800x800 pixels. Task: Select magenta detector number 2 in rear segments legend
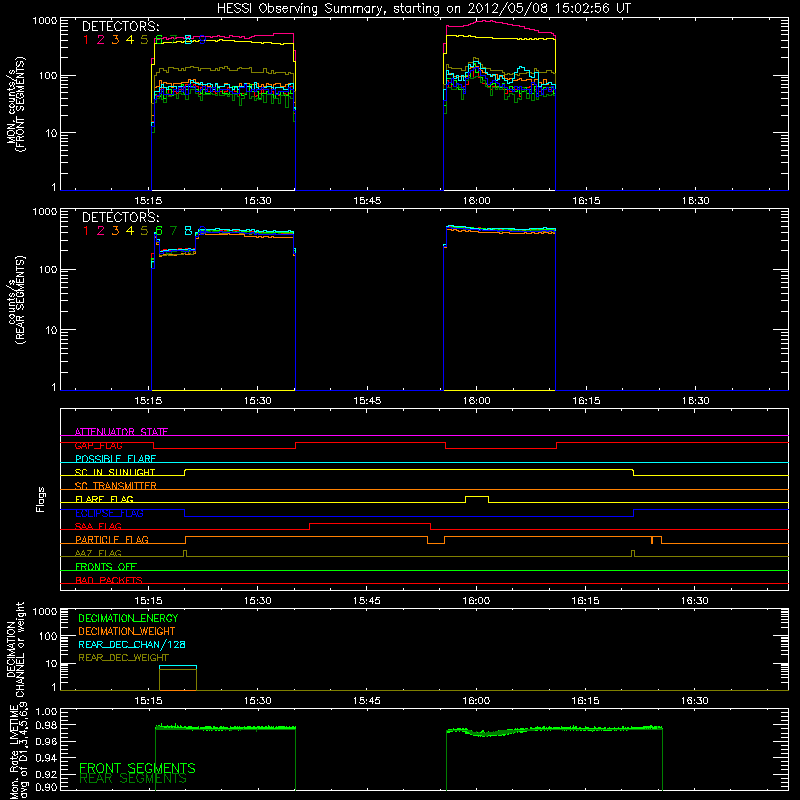[101, 231]
